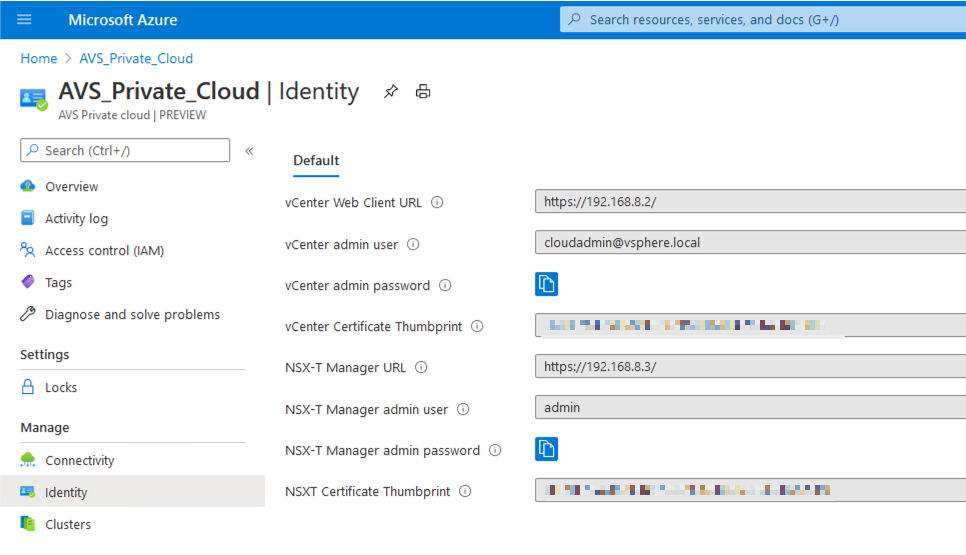Open Diagnose and solve problems
966x555 pixels.
[x=132, y=314]
